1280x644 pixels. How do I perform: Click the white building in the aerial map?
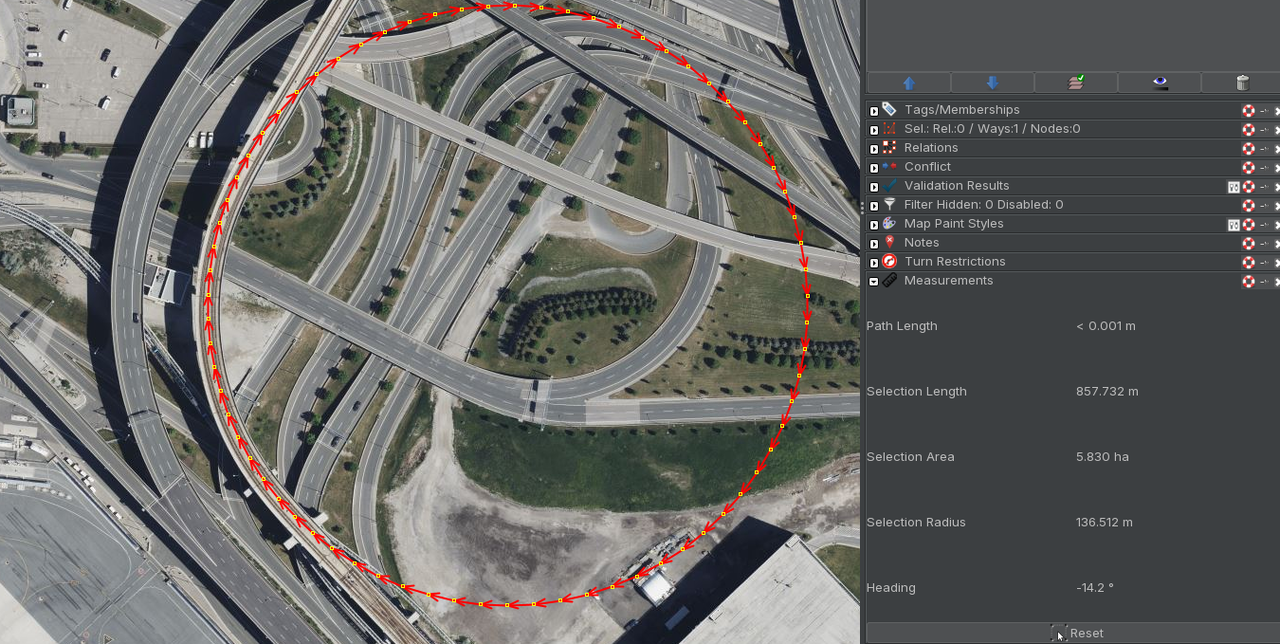click(656, 586)
